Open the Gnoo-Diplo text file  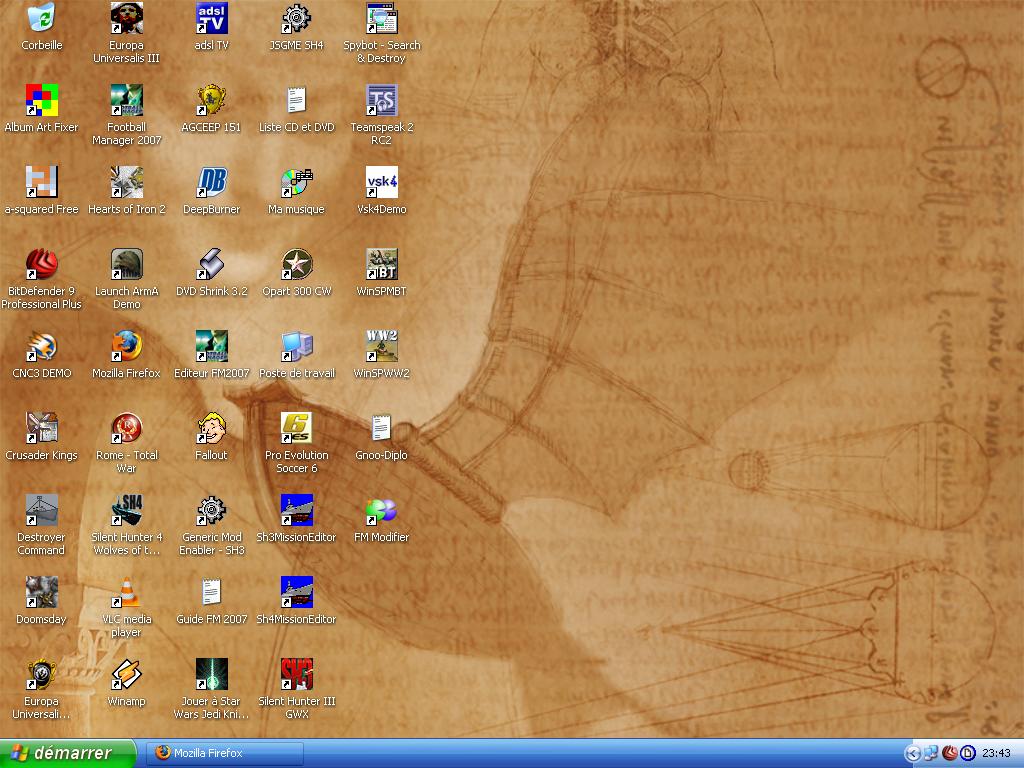381,428
